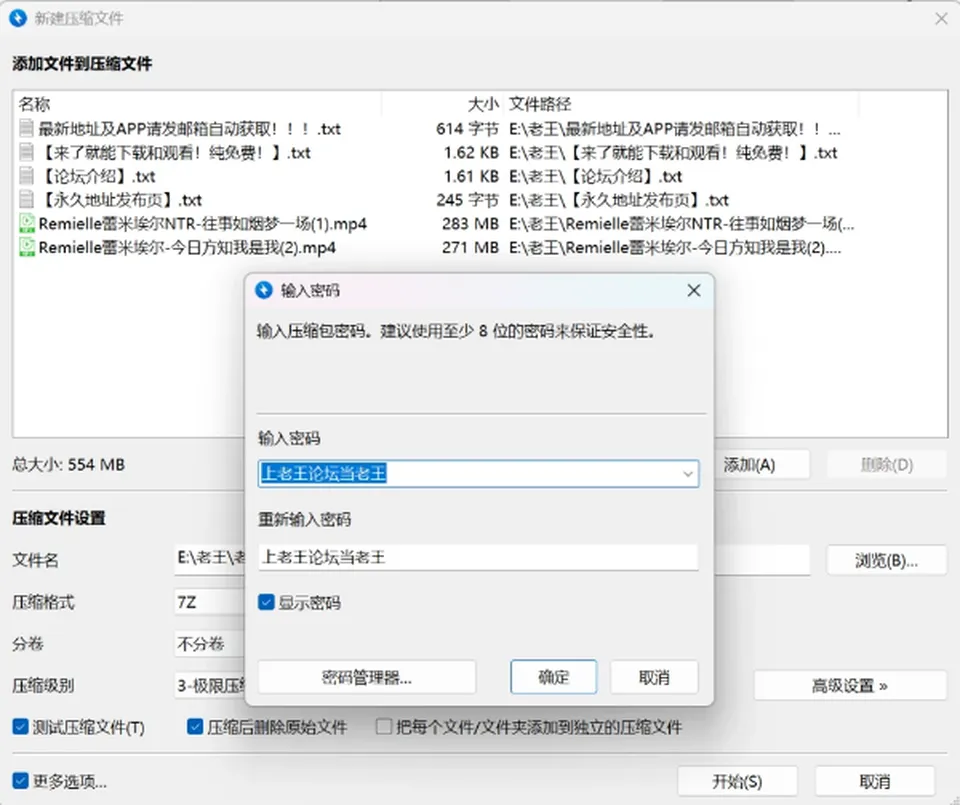960x805 pixels.
Task: Uncheck the 显示密码 checkbox
Action: pos(266,602)
